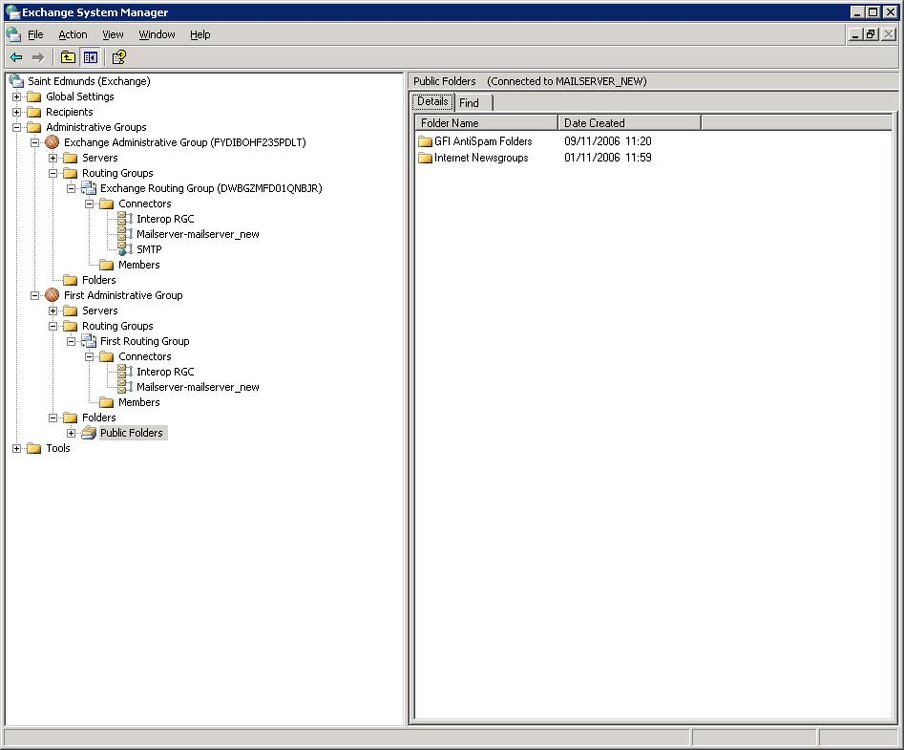Click the Exchange Routing Group icon

[x=88, y=188]
